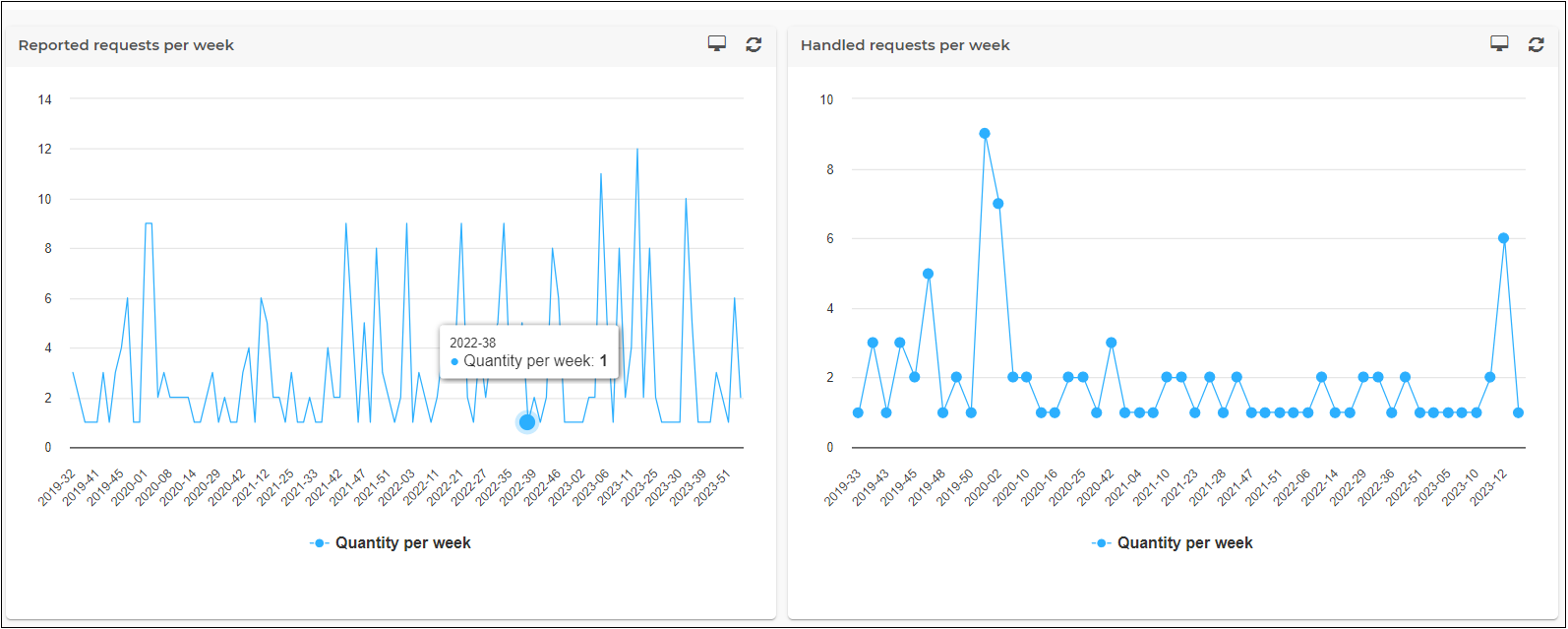The image size is (1568, 629).
Task: Click the "2021-04" x-axis label
Action: pos(1123,486)
